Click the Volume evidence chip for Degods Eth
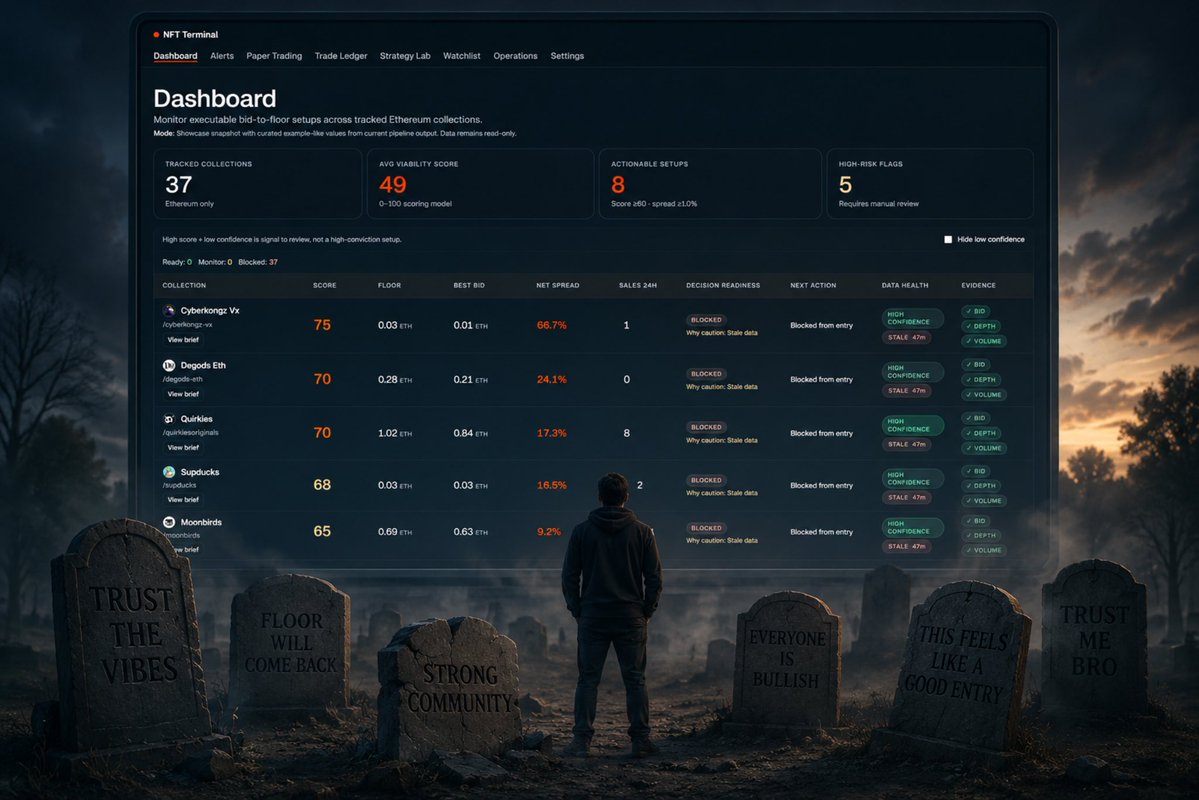Viewport: 1199px width, 800px height. tap(983, 395)
